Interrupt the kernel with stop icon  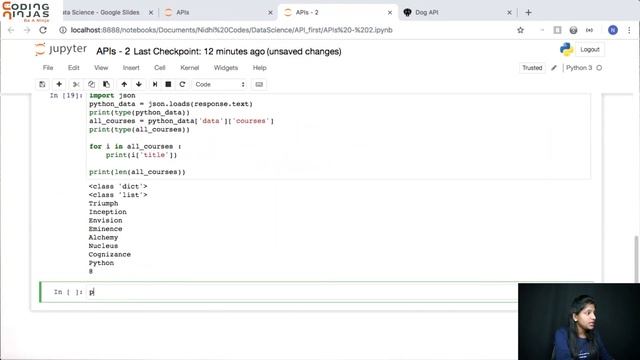pos(168,84)
